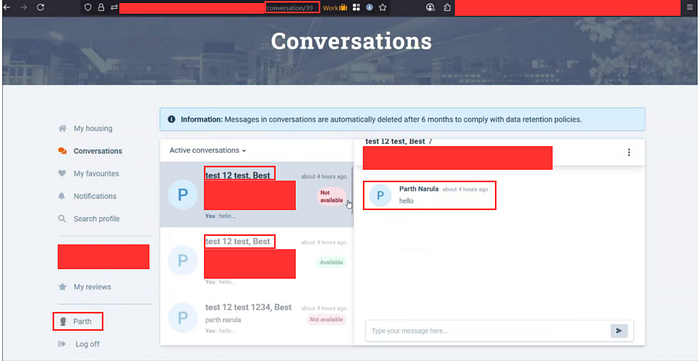Click the padlock site security icon
Screen dimensions: 700x361
coord(101,8)
